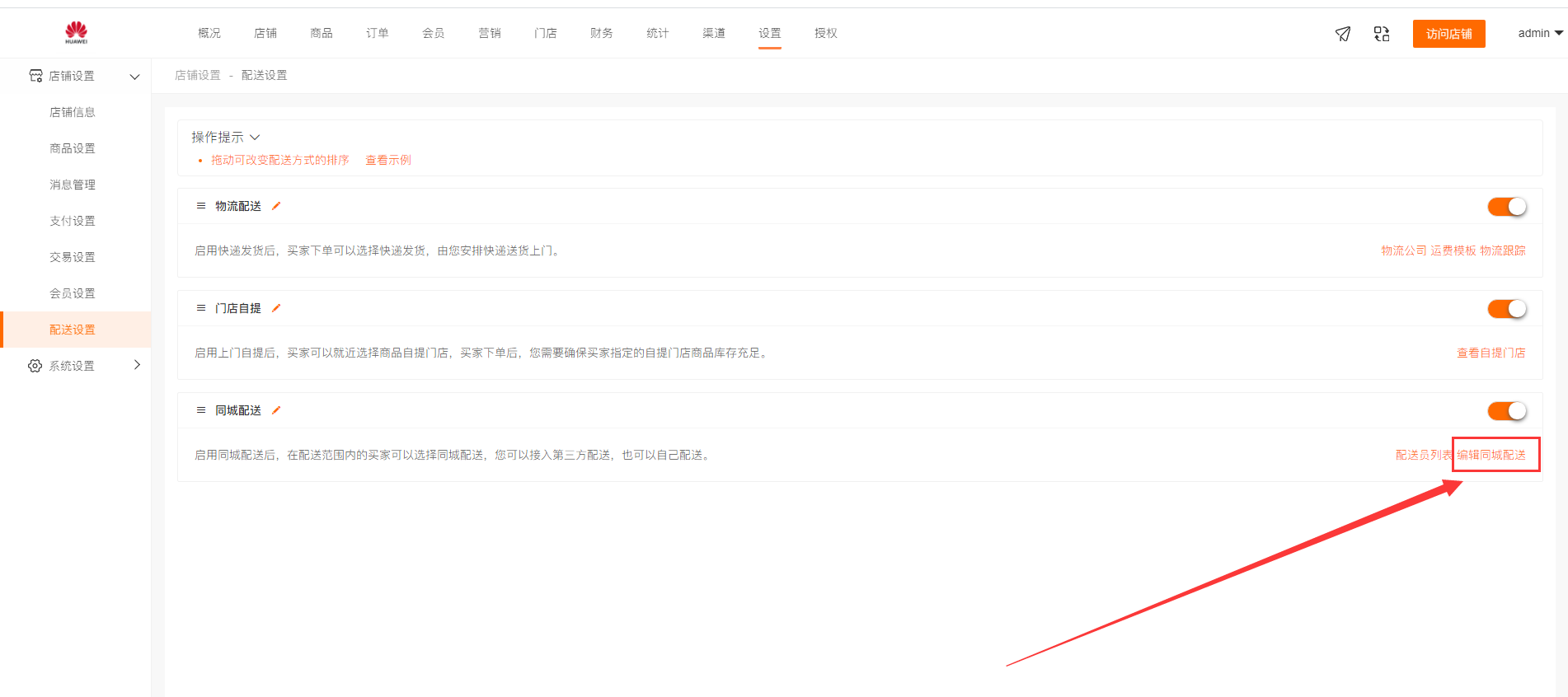Click the paper plane icon in header
1568x697 pixels.
pos(1343,34)
